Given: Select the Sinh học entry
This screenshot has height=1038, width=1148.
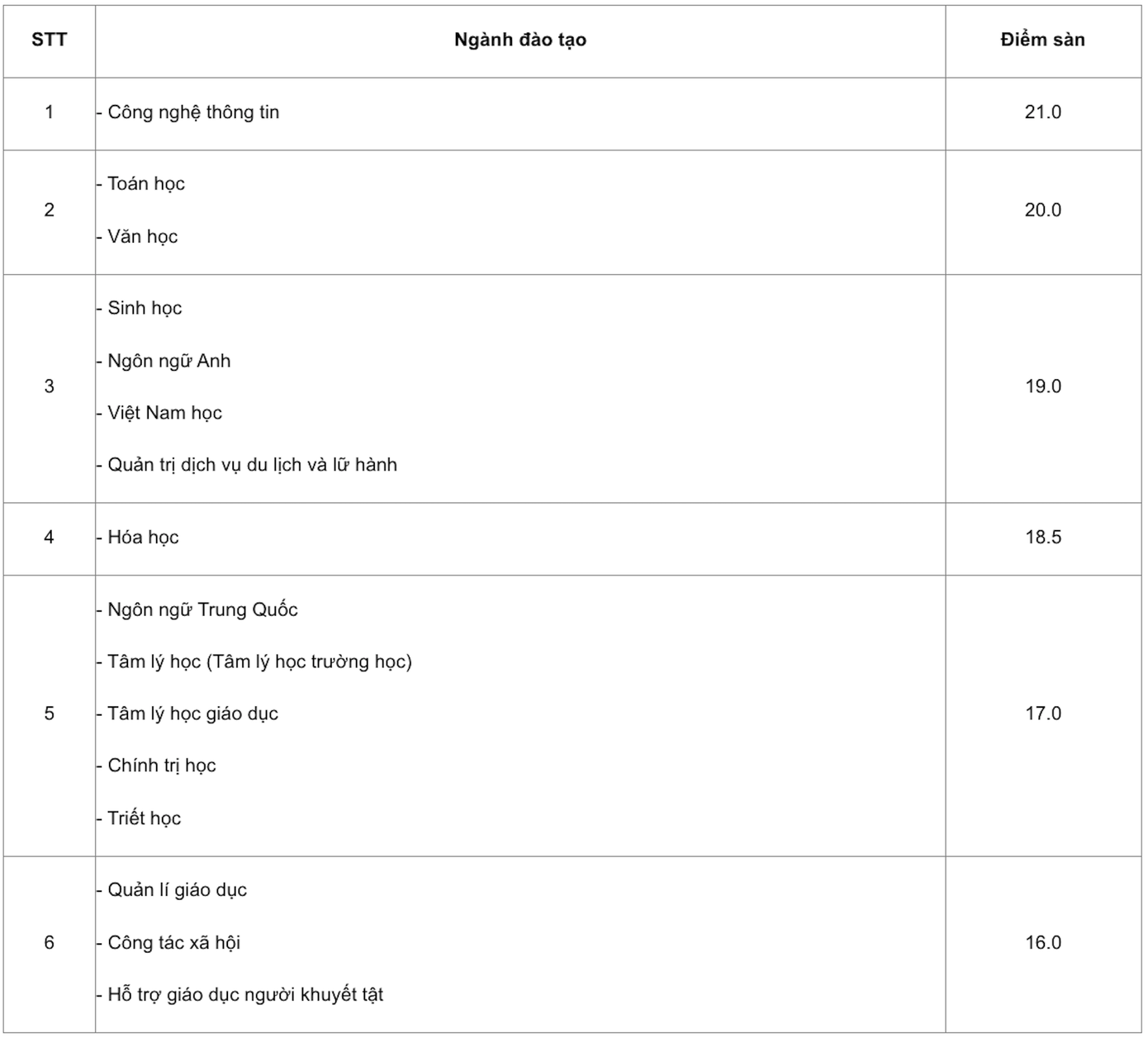Looking at the screenshot, I should point(145,308).
